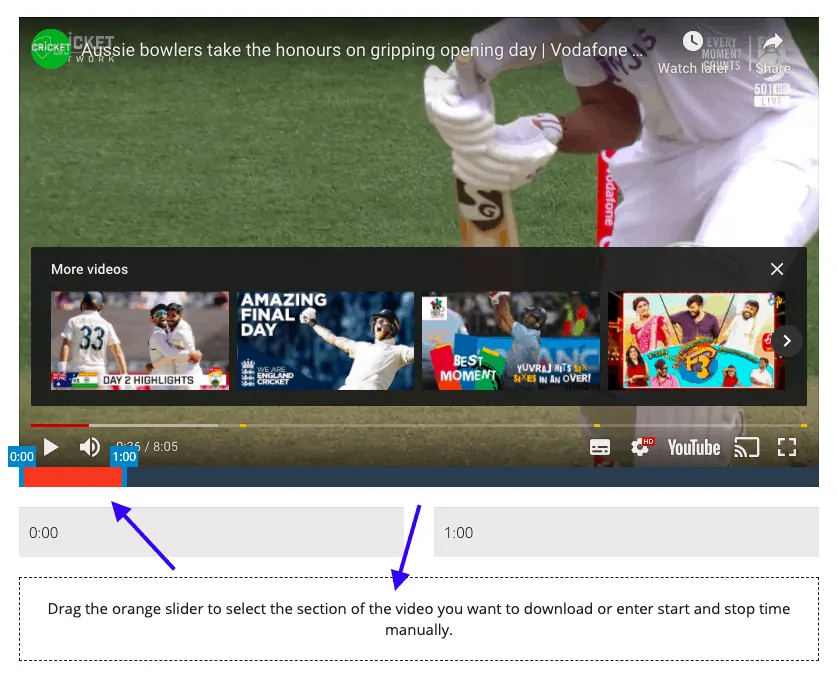Open the Day 2 Highlights video thumbnail
This screenshot has height=680, width=837.
click(140, 340)
